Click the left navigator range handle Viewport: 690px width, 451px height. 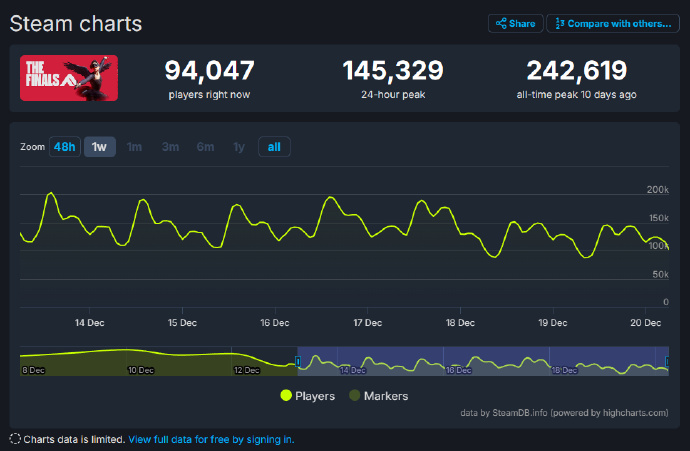click(x=298, y=361)
